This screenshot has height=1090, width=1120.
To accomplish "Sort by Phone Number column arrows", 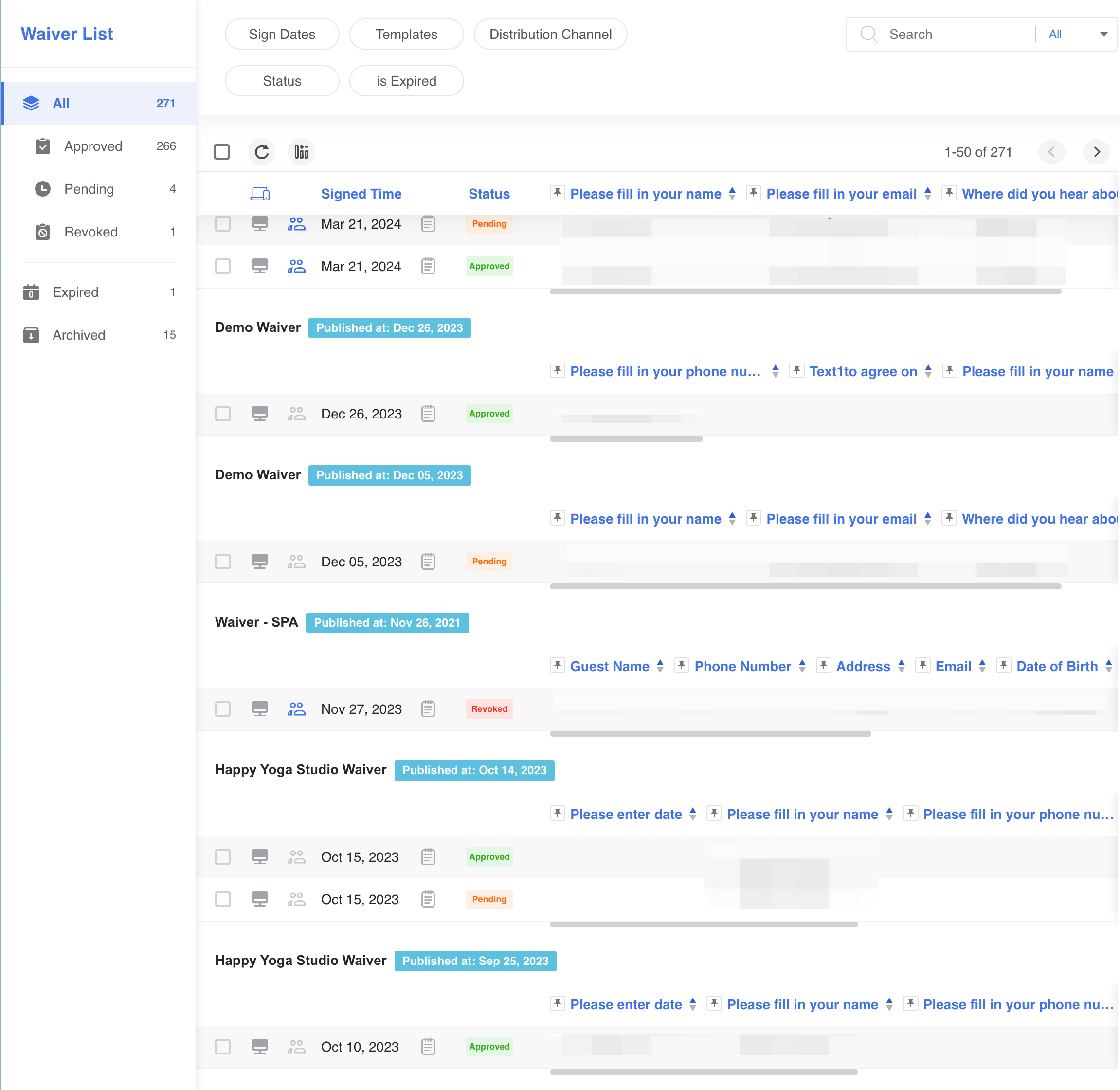I will [x=802, y=666].
